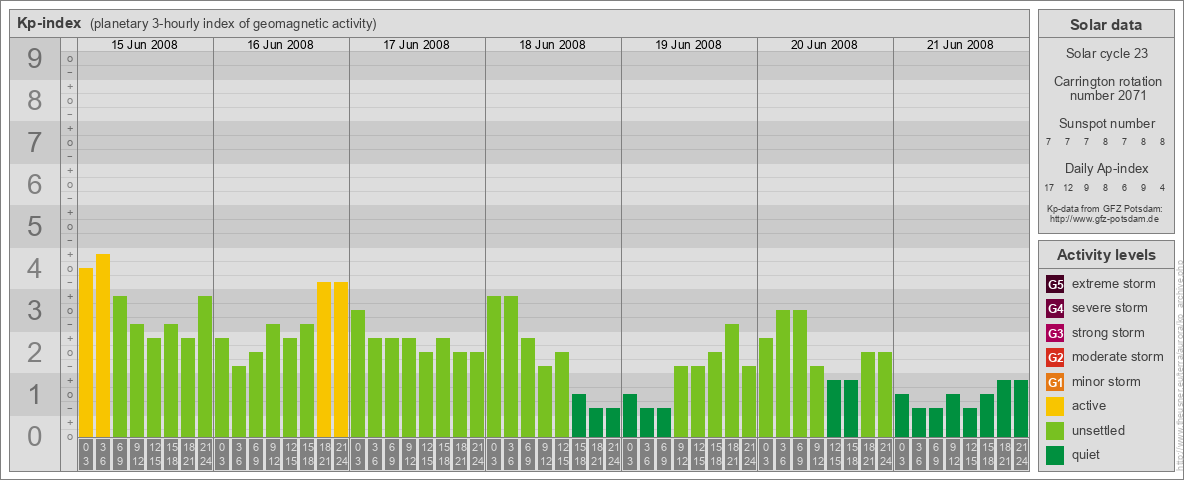This screenshot has width=1184, height=480.
Task: Select the light green 'unsettled' legend swatch
Action: tap(1055, 430)
